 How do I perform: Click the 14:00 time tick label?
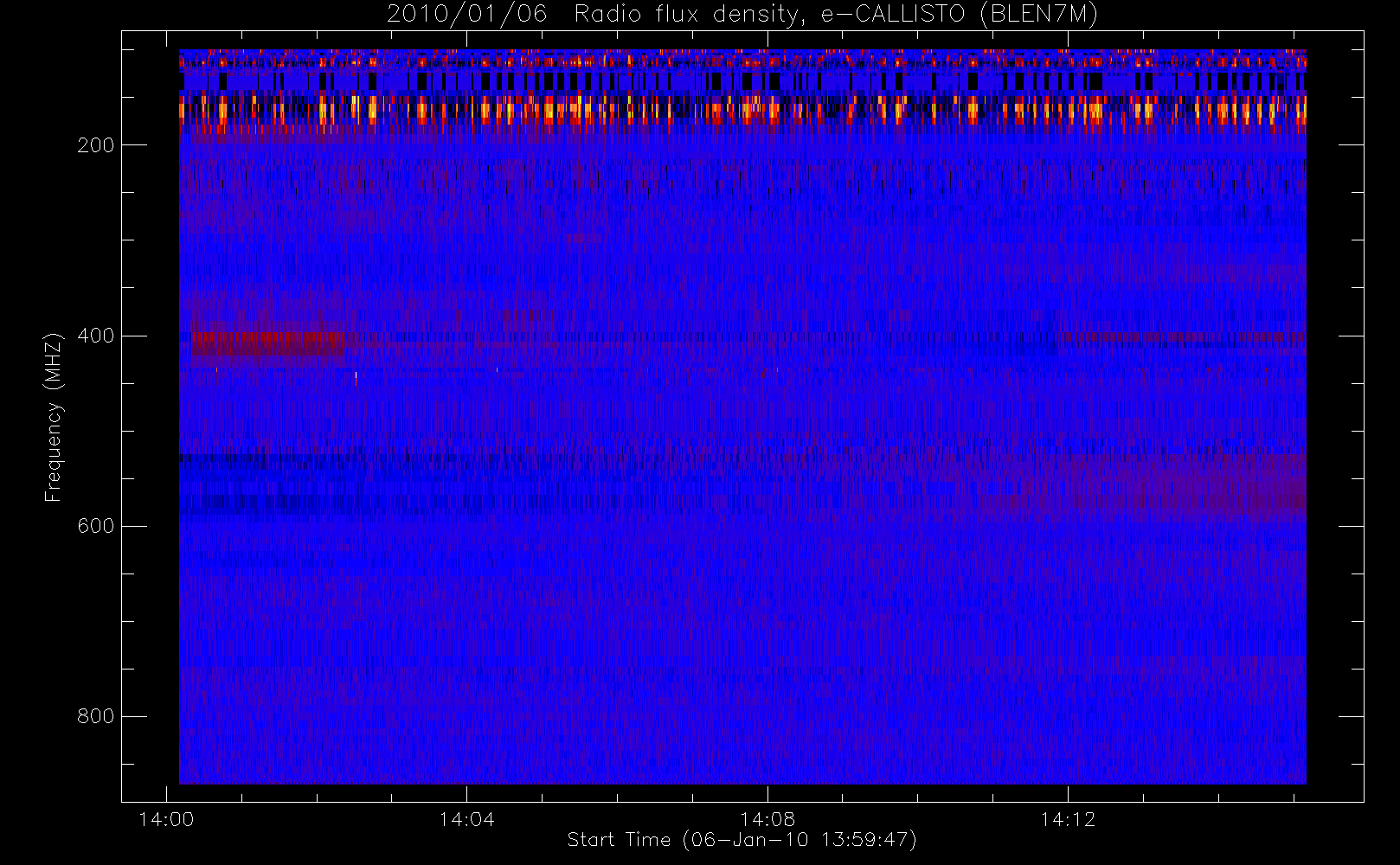pos(166,819)
